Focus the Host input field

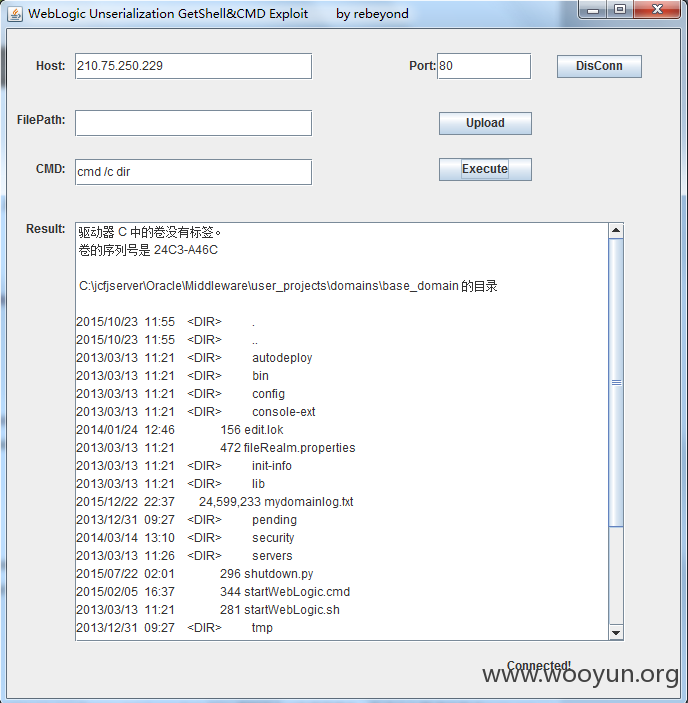coord(193,66)
